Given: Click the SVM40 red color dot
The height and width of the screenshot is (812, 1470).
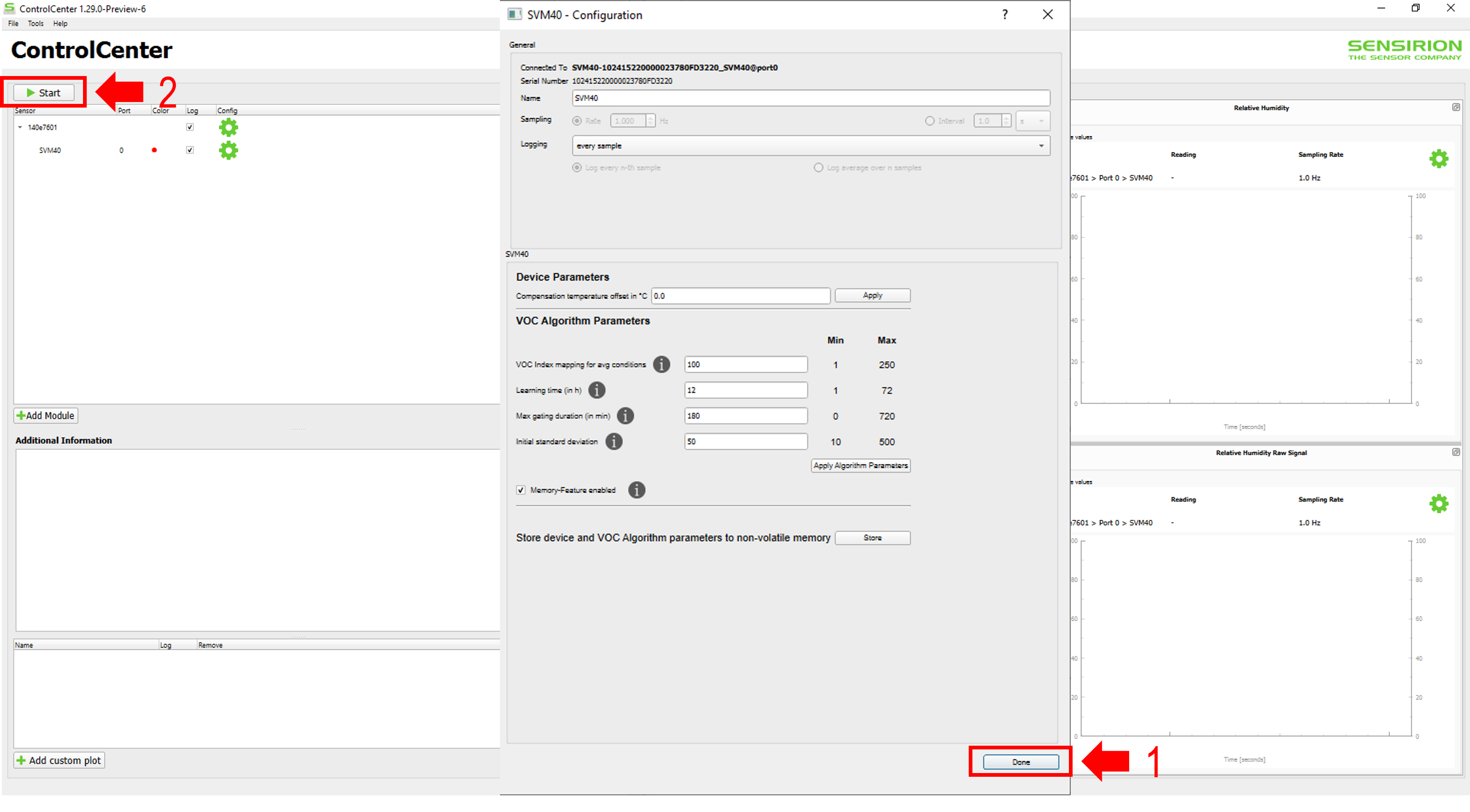Looking at the screenshot, I should pos(154,150).
